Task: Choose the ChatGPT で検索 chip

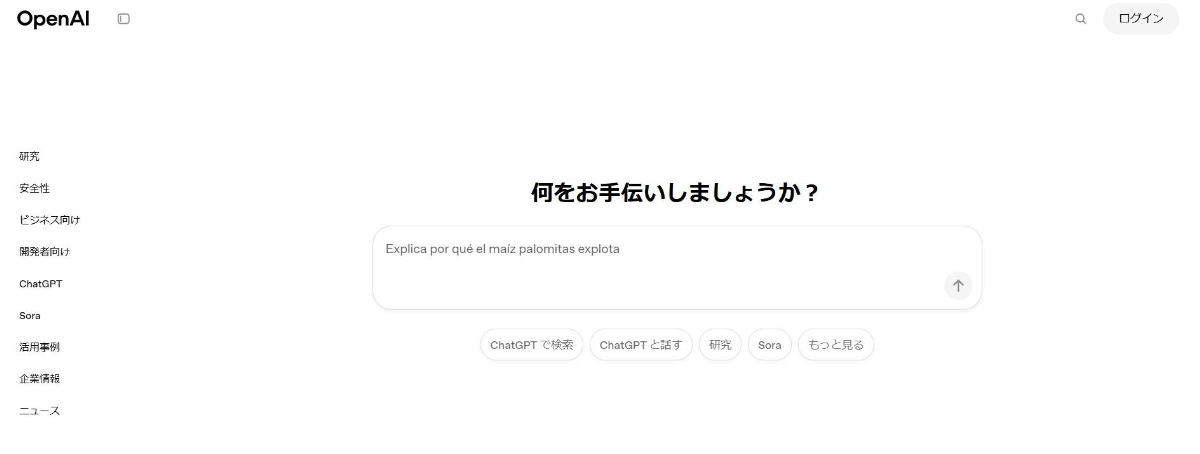Action: click(531, 345)
